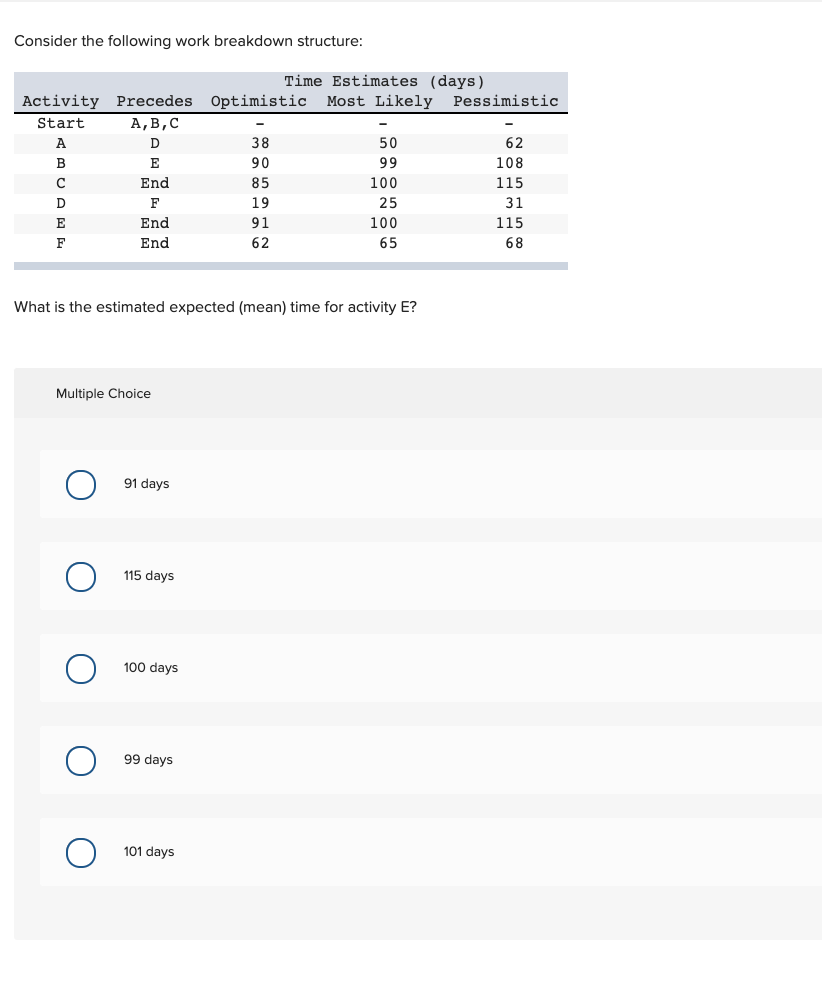Click the A,B,C precedes cell
Viewport: 822px width, 996px height.
pyautogui.click(x=154, y=124)
